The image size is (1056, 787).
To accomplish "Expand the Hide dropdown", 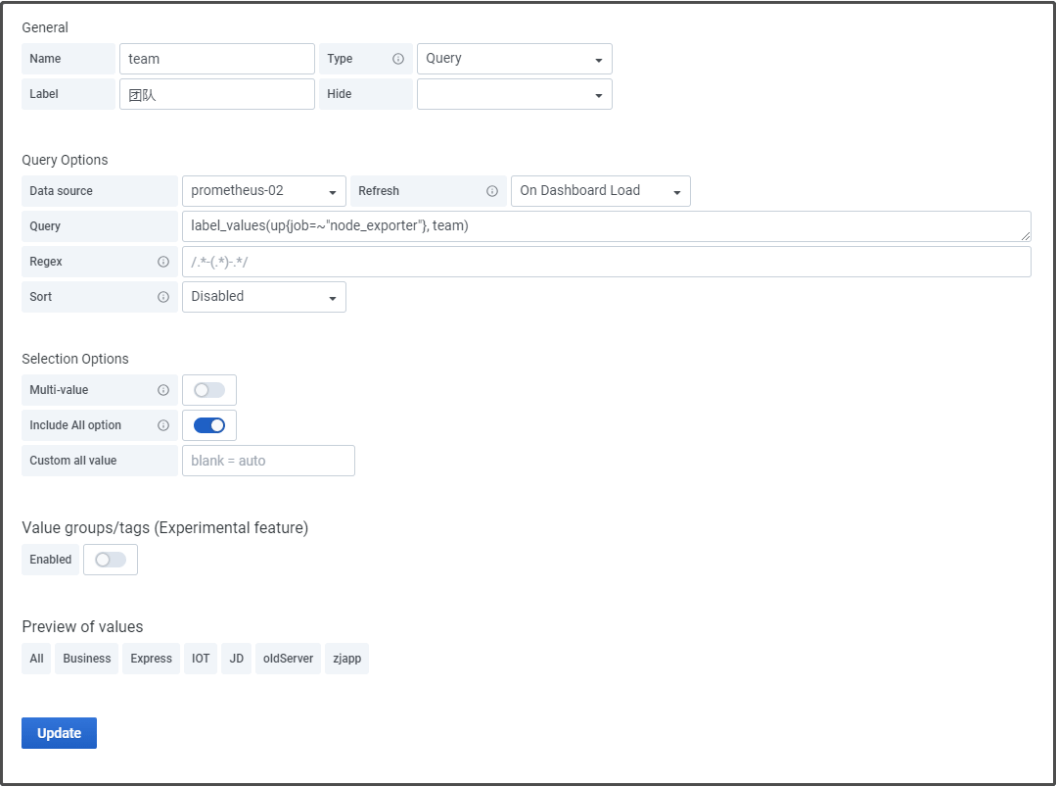I will (x=514, y=95).
